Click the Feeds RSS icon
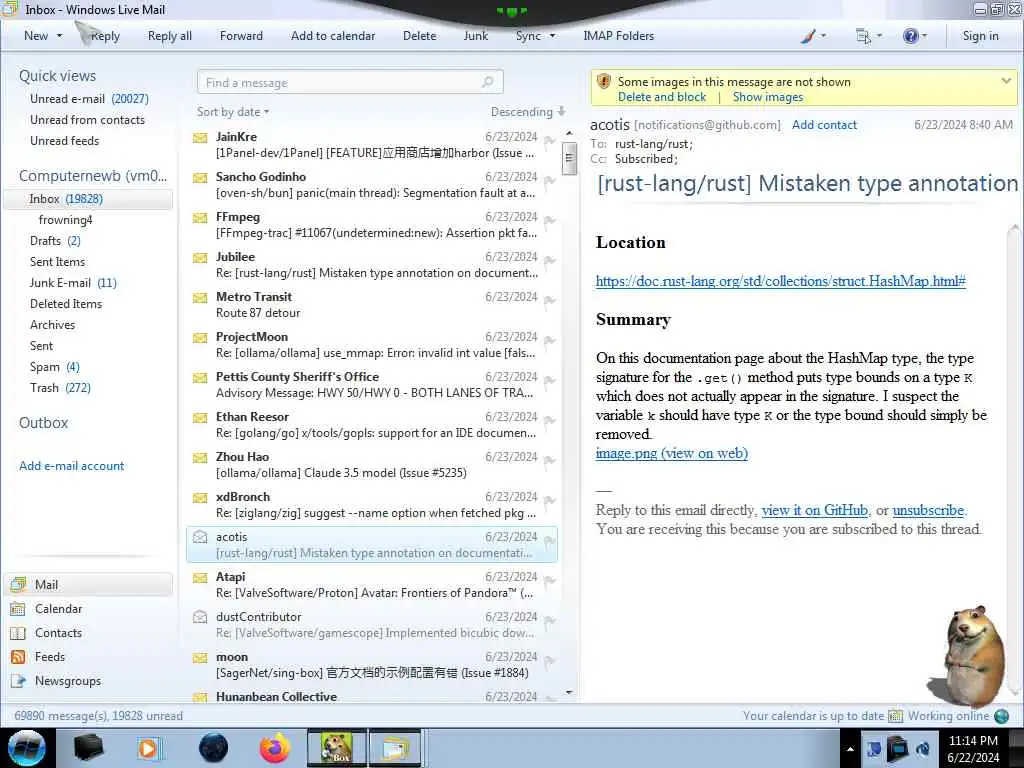 point(18,657)
